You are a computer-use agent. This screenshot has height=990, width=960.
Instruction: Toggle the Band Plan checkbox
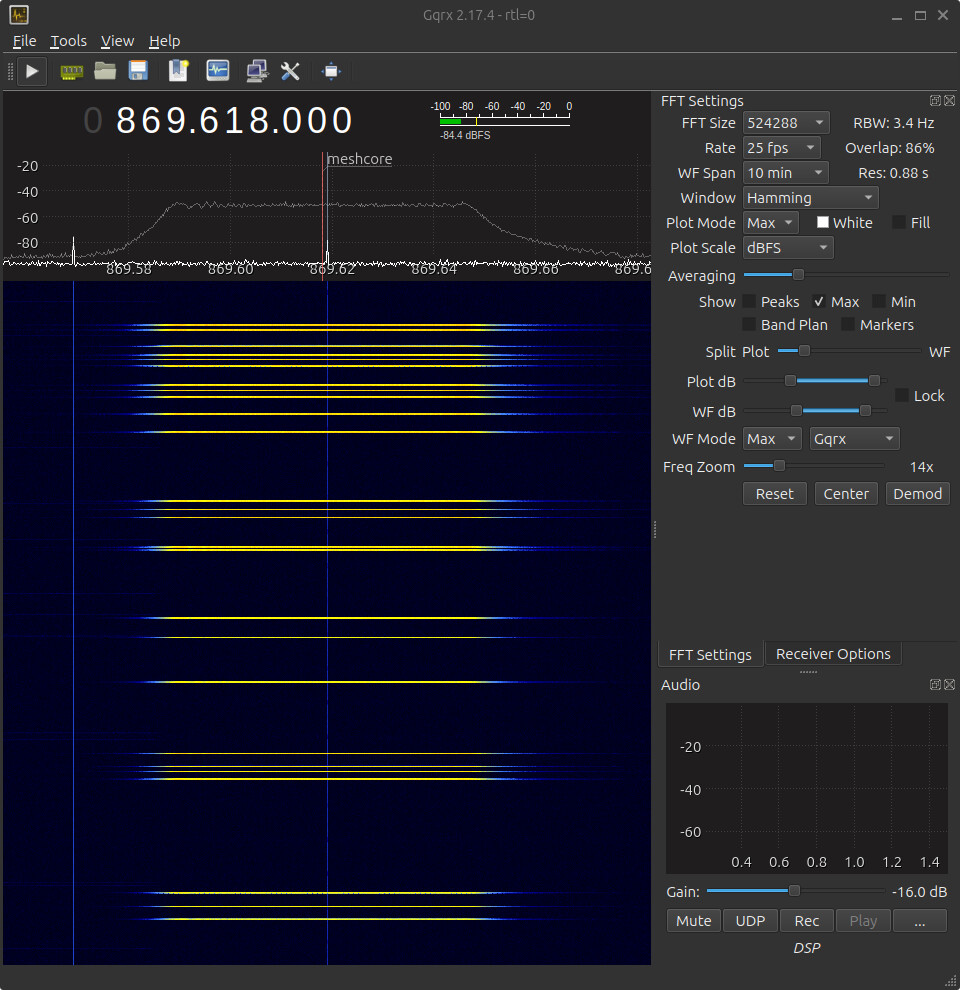(749, 325)
